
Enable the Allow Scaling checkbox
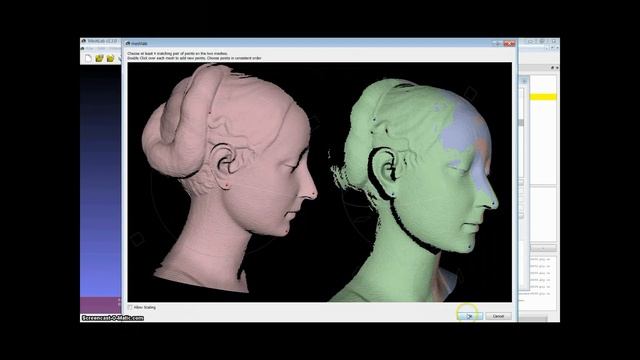point(130,307)
